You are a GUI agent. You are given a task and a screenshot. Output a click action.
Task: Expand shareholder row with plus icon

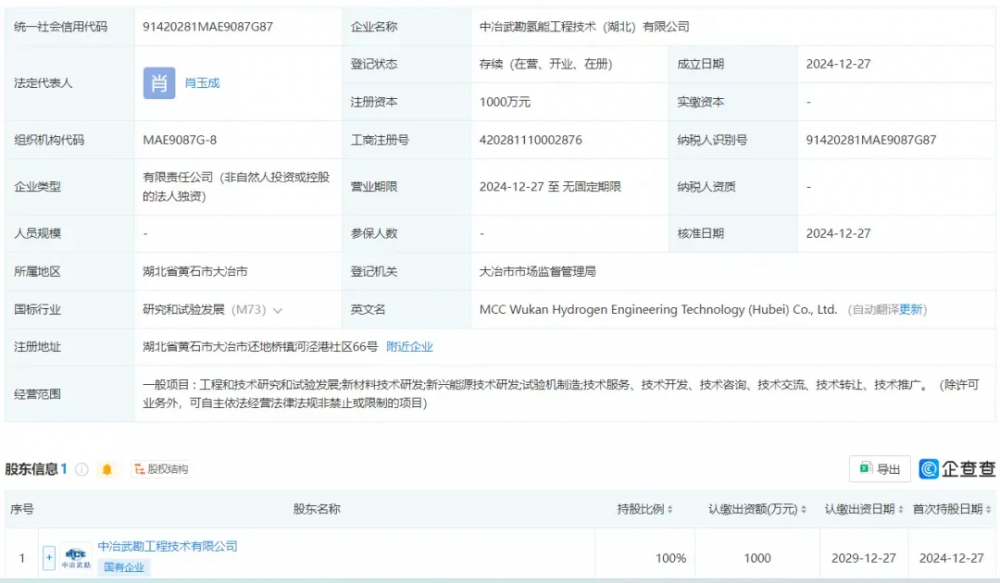point(49,558)
